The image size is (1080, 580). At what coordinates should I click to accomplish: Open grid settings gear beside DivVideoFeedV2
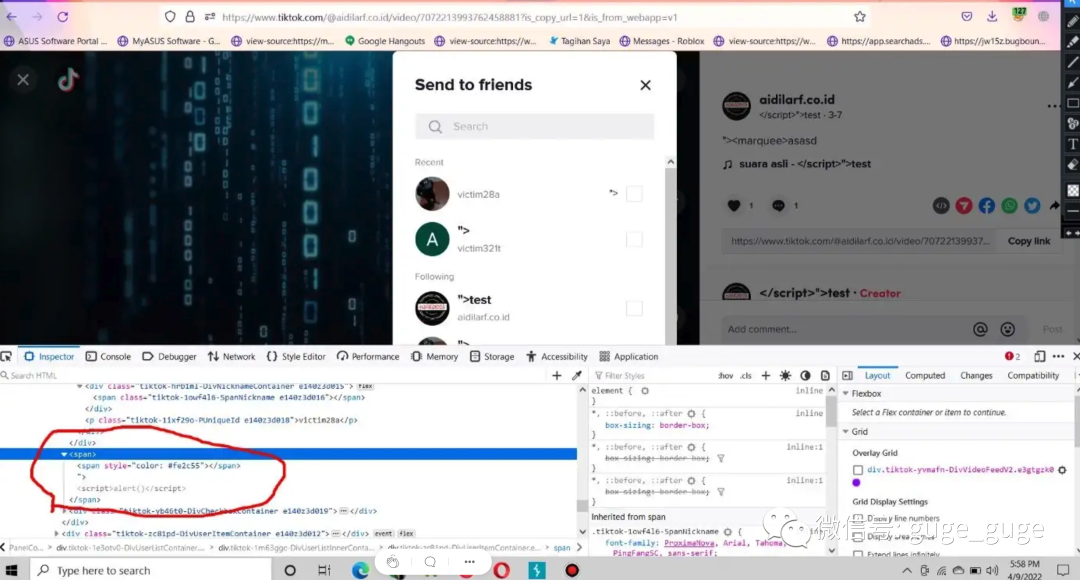pyautogui.click(x=1062, y=470)
